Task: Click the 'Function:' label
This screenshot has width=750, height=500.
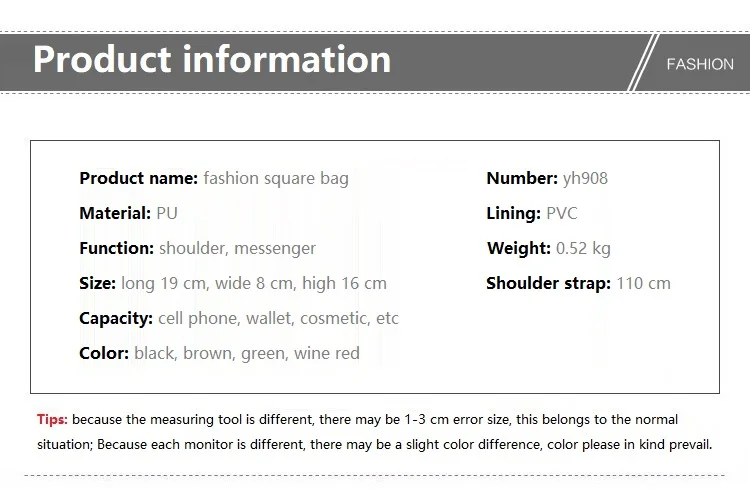Action: 117,248
